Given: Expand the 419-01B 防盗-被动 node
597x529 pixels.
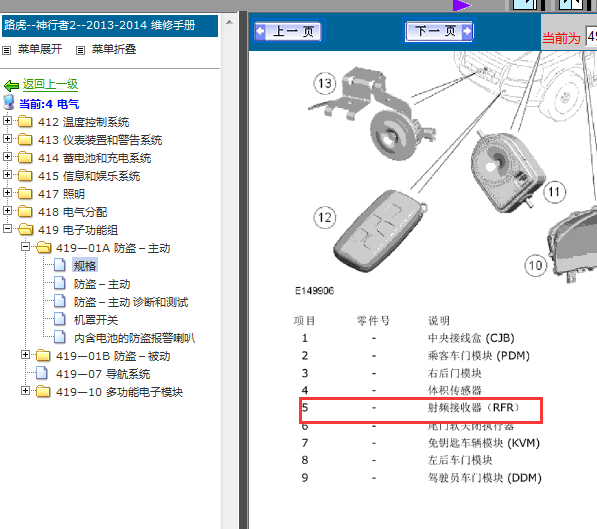Looking at the screenshot, I should tap(25, 355).
